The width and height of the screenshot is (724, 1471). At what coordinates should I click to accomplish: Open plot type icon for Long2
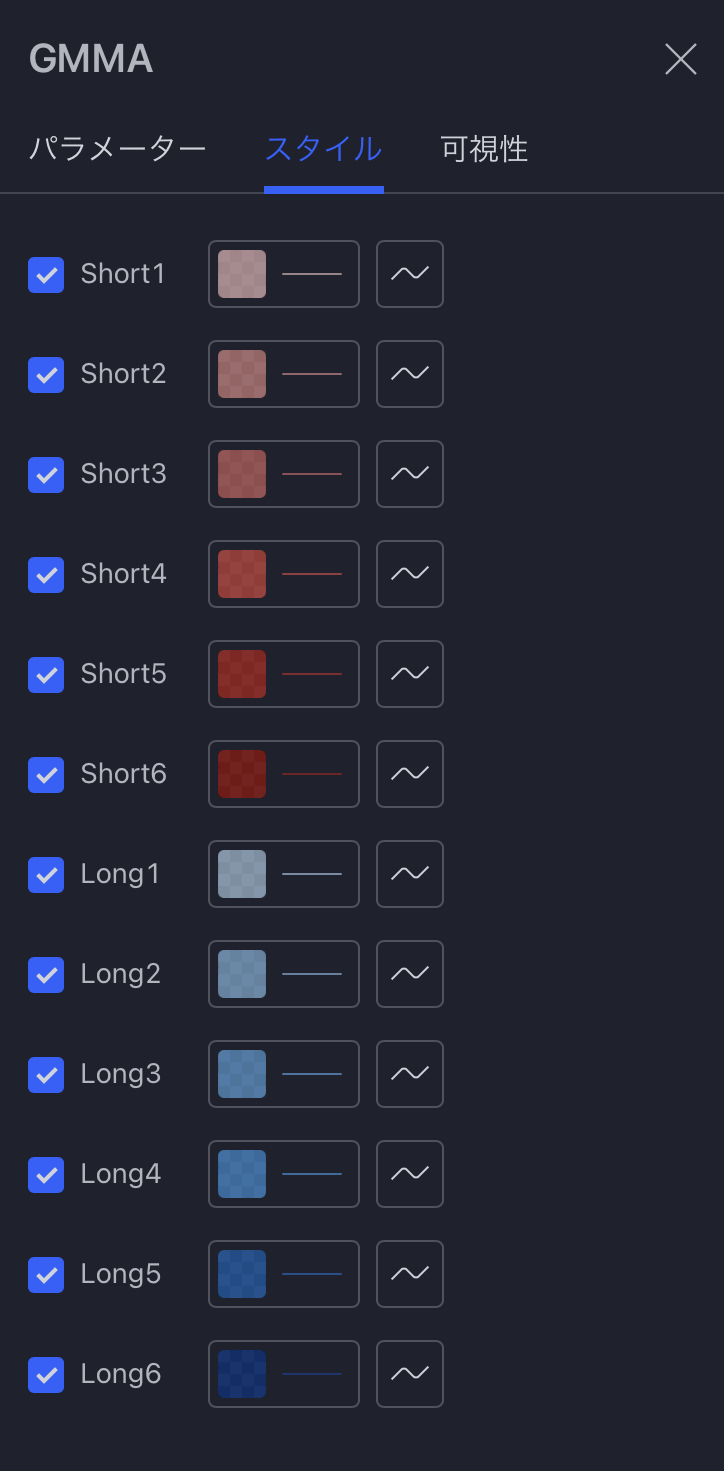410,974
